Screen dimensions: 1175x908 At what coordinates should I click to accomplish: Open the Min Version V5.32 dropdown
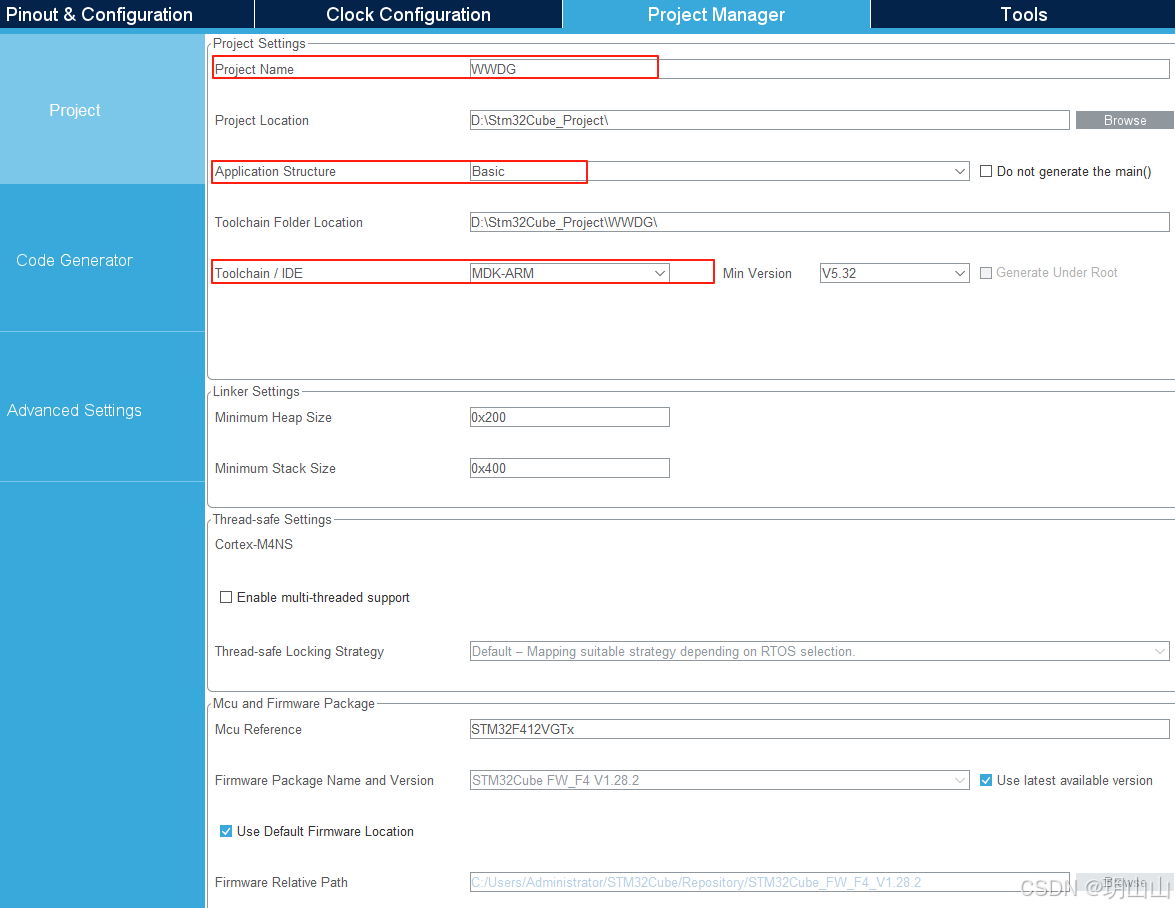pos(894,273)
